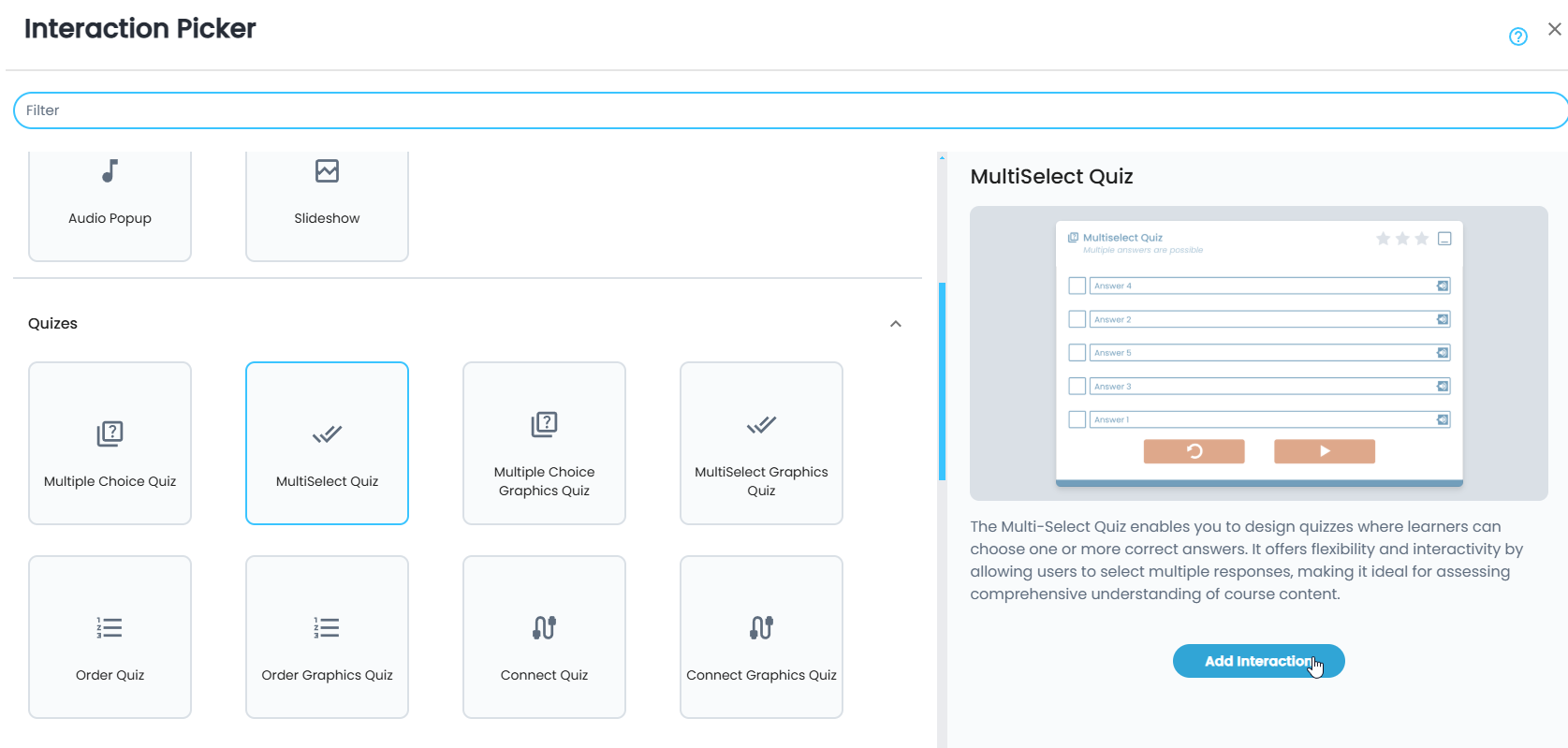1568x748 pixels.
Task: Check the Answer 5 checkbox in preview
Action: 1077,353
